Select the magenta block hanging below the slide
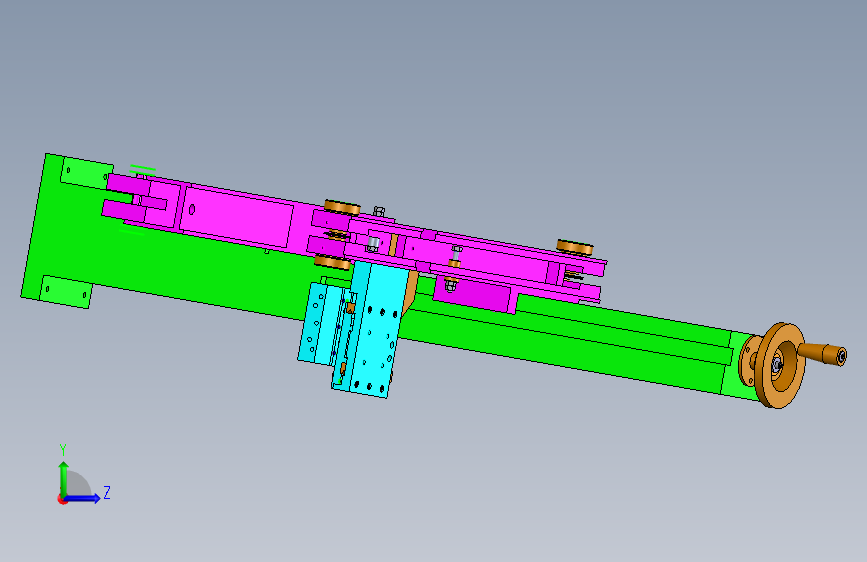867x562 pixels. (x=474, y=293)
